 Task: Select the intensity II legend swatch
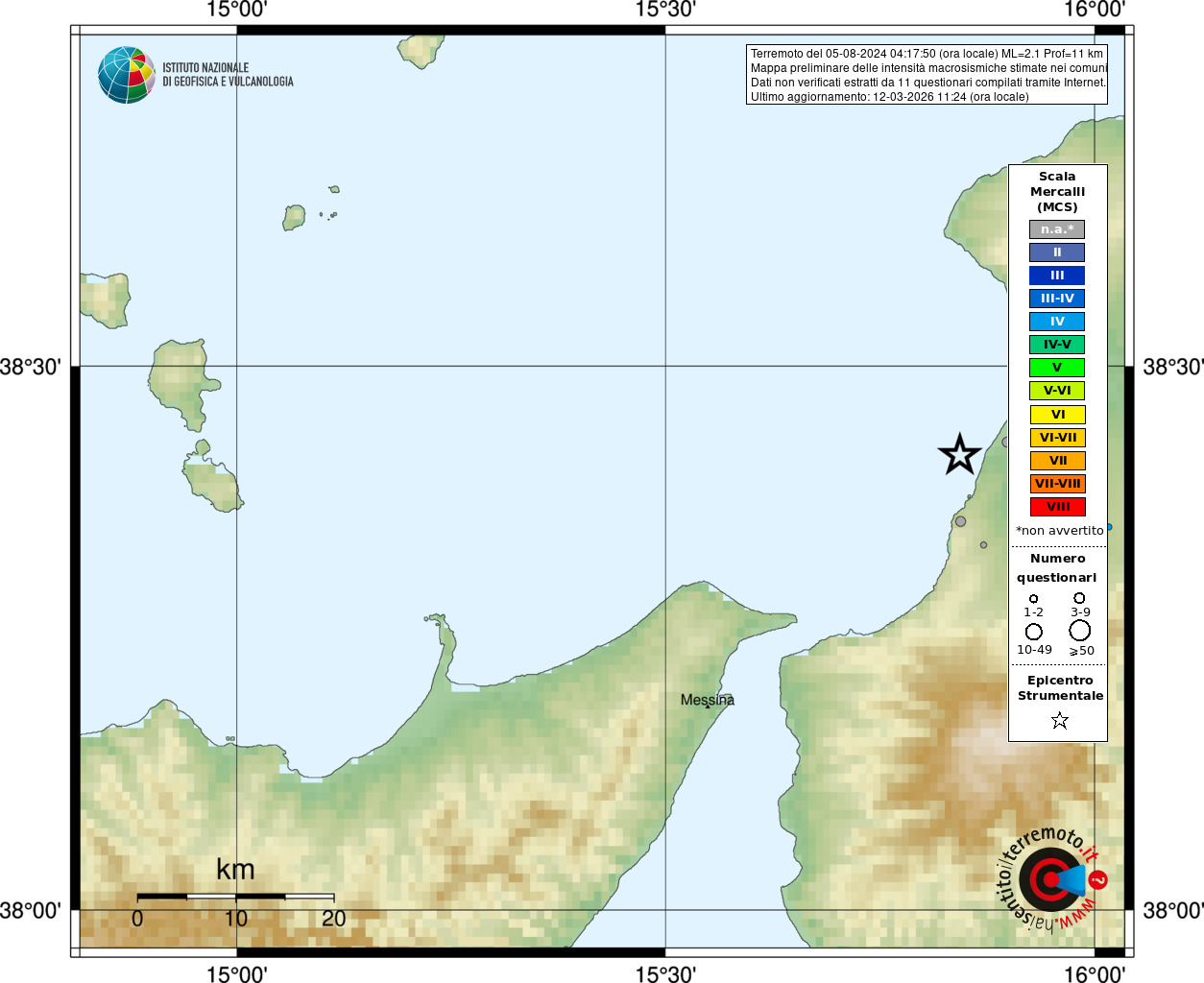pyautogui.click(x=1057, y=252)
